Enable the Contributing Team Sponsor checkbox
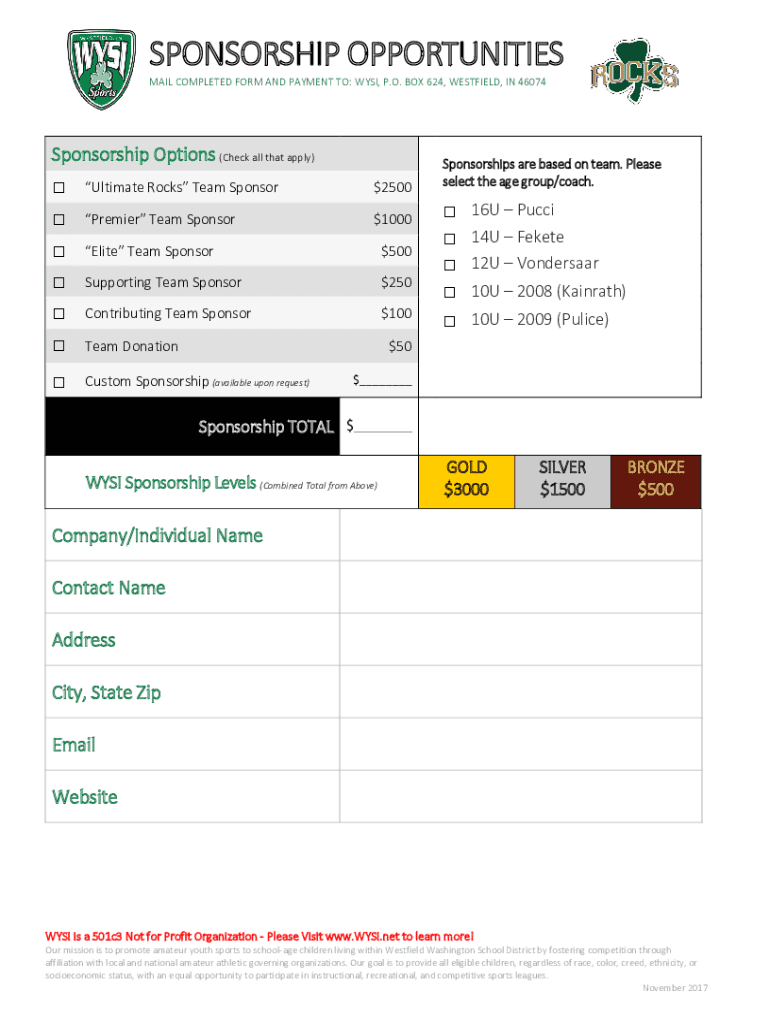This screenshot has height=1024, width=770. coord(60,314)
